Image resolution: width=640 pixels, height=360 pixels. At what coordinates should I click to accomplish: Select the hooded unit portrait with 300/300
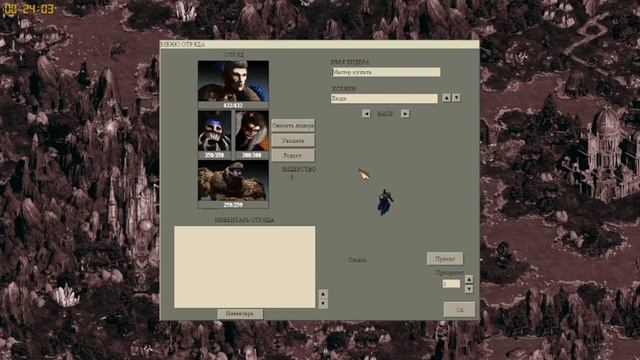click(x=252, y=131)
